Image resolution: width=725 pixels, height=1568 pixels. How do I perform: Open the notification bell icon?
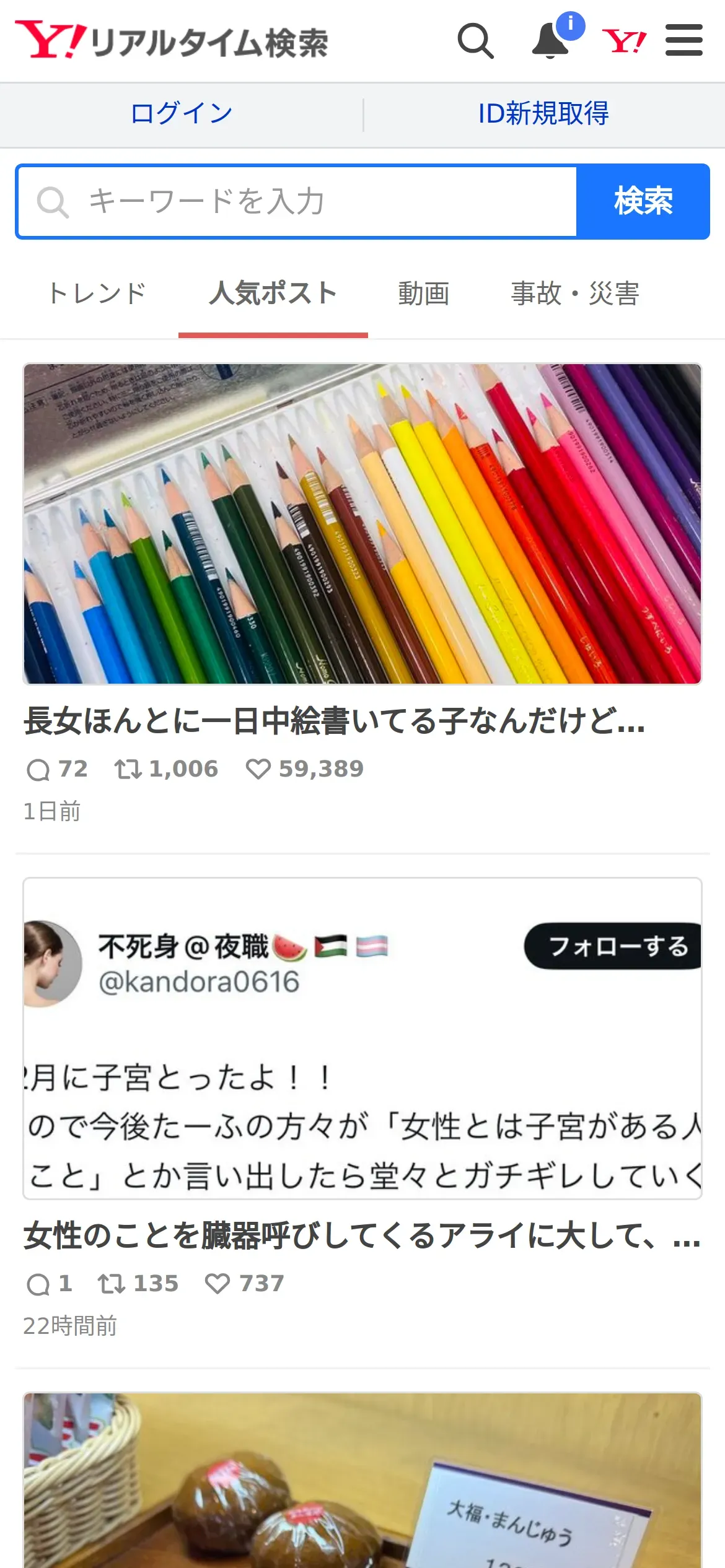551,40
